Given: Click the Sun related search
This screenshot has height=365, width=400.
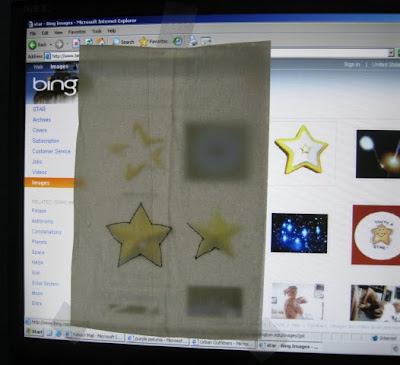Looking at the screenshot, I should [36, 273].
